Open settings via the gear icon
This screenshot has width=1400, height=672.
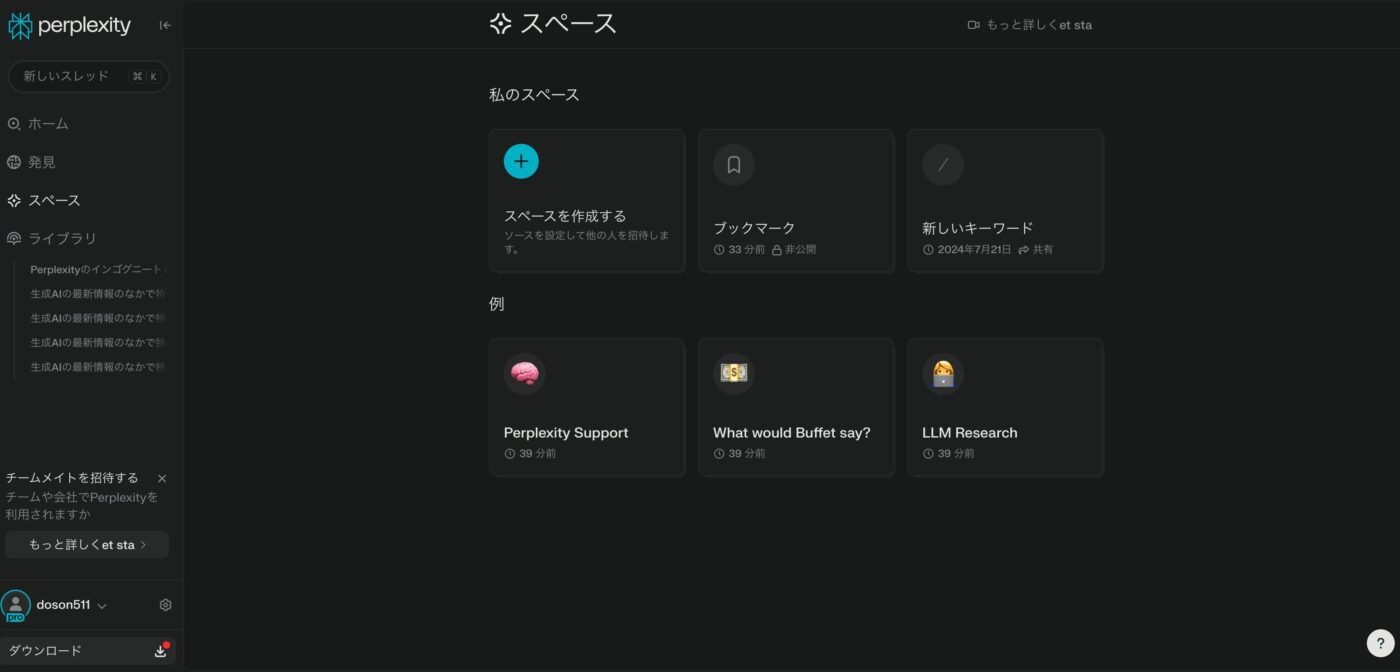(x=165, y=605)
